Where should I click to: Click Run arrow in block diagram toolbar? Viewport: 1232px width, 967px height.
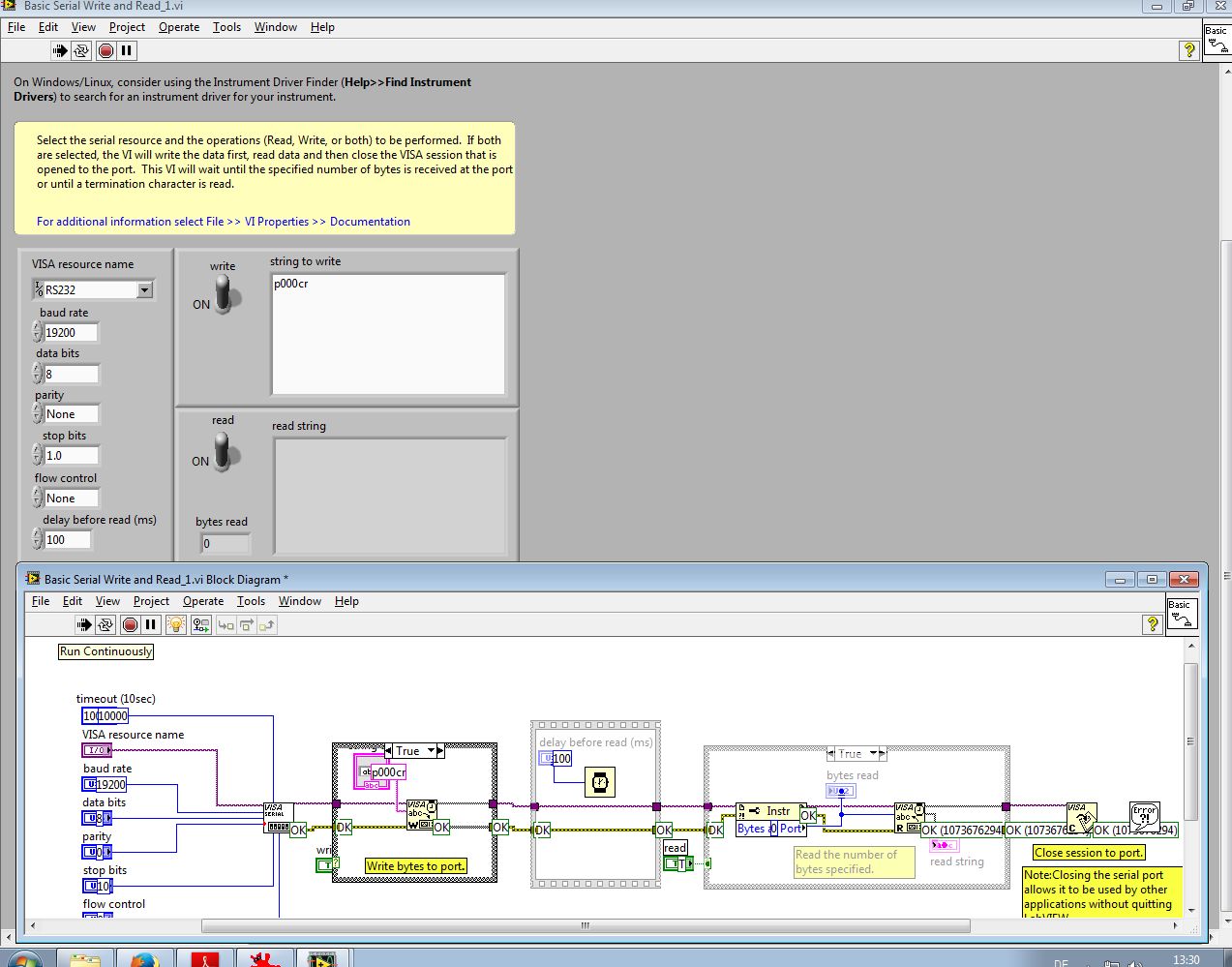(84, 625)
